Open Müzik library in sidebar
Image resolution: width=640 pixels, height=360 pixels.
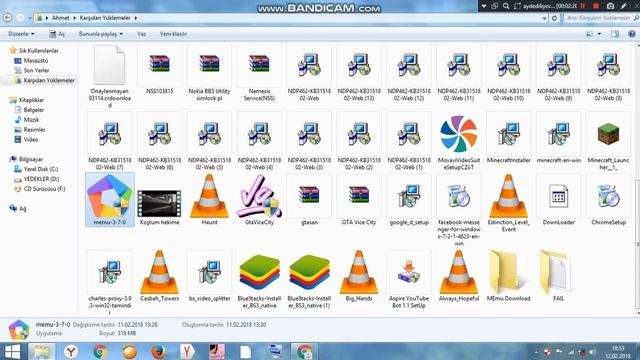27,120
